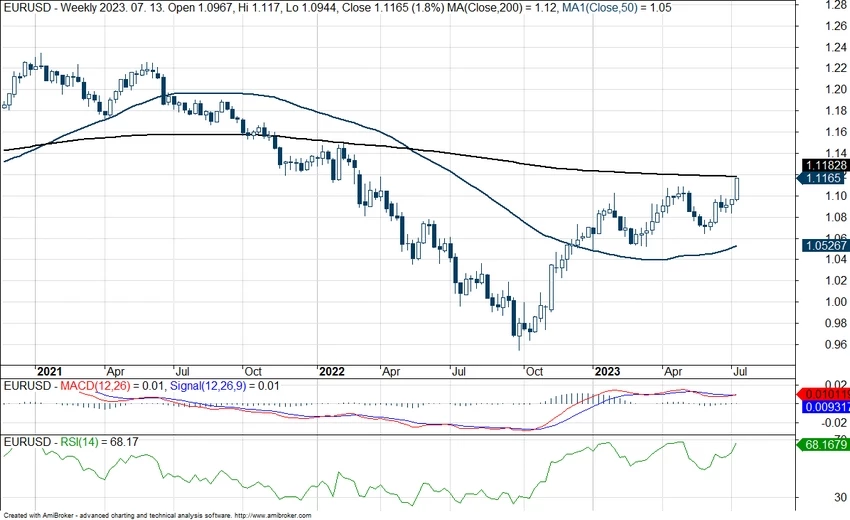Select the 1.1165 last close price tag

pos(824,177)
